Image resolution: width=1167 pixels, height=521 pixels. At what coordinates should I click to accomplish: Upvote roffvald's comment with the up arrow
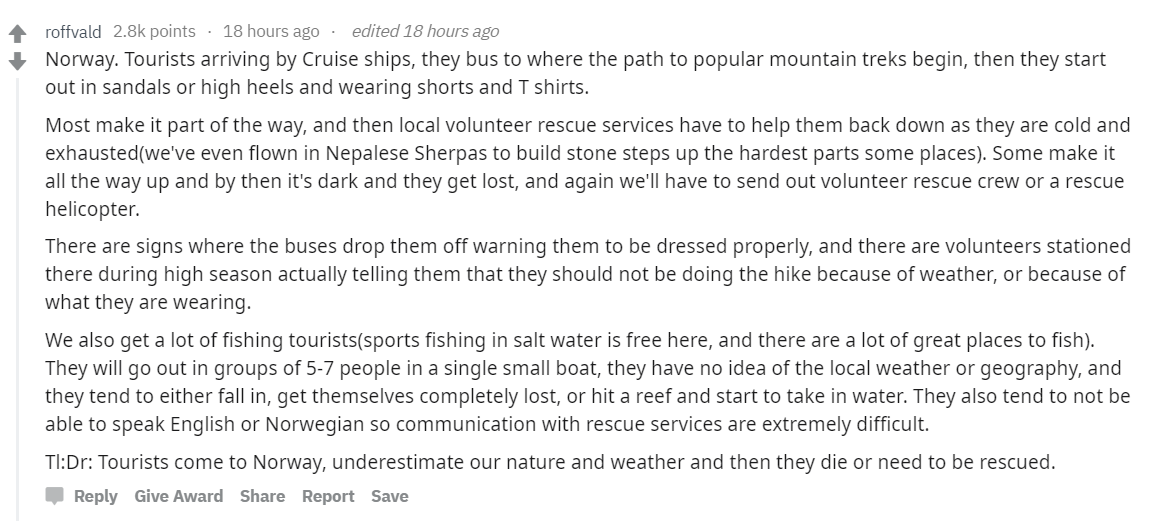17,33
